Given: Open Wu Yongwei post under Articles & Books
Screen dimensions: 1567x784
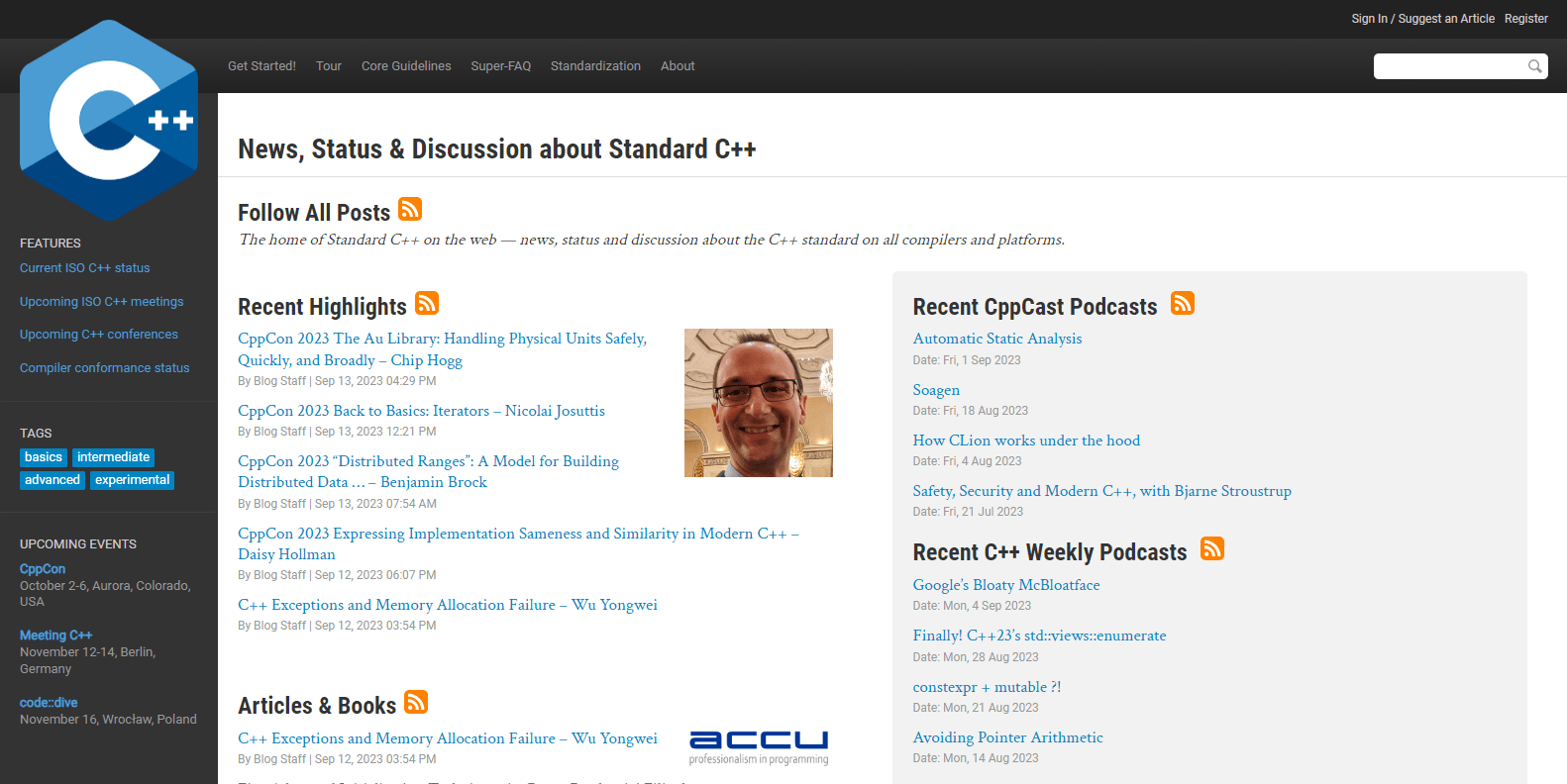Looking at the screenshot, I should [448, 738].
